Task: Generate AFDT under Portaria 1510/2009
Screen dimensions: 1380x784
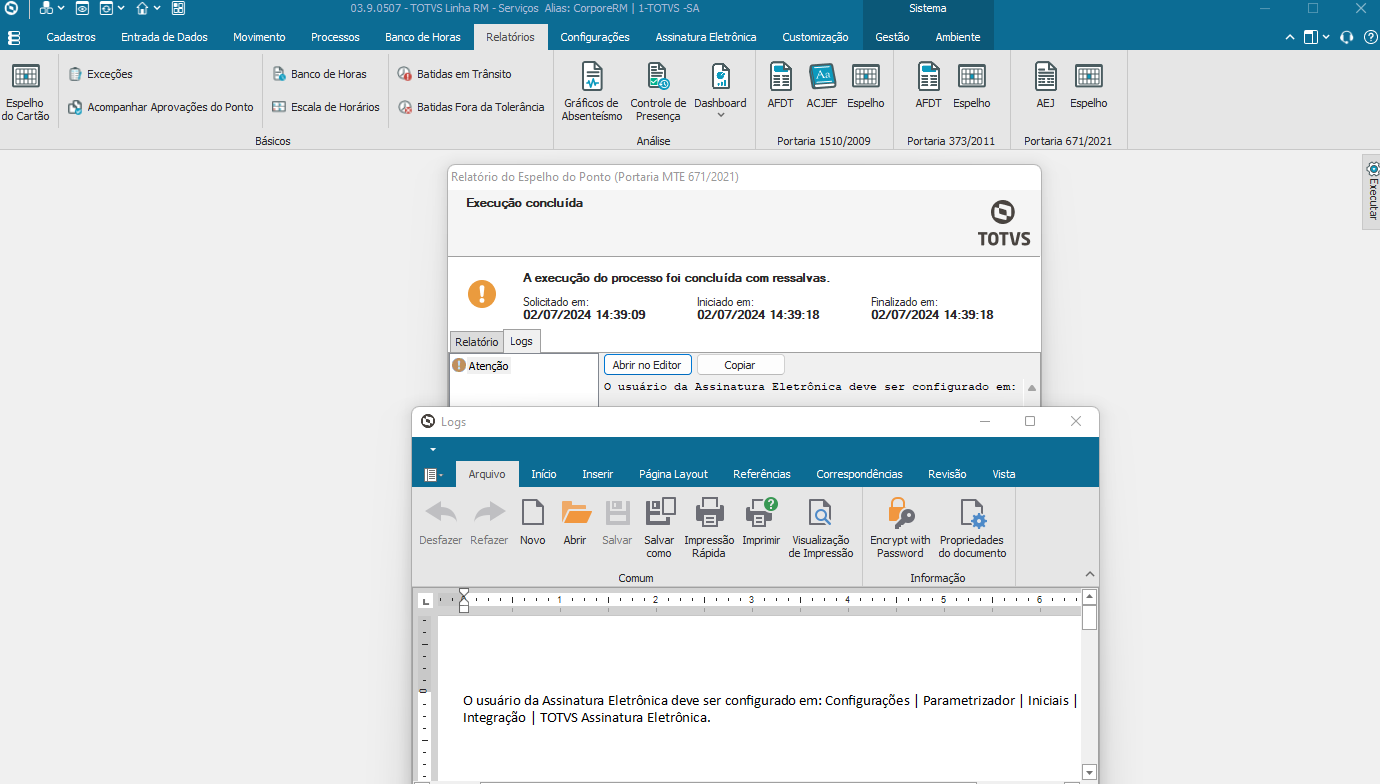Action: click(781, 86)
